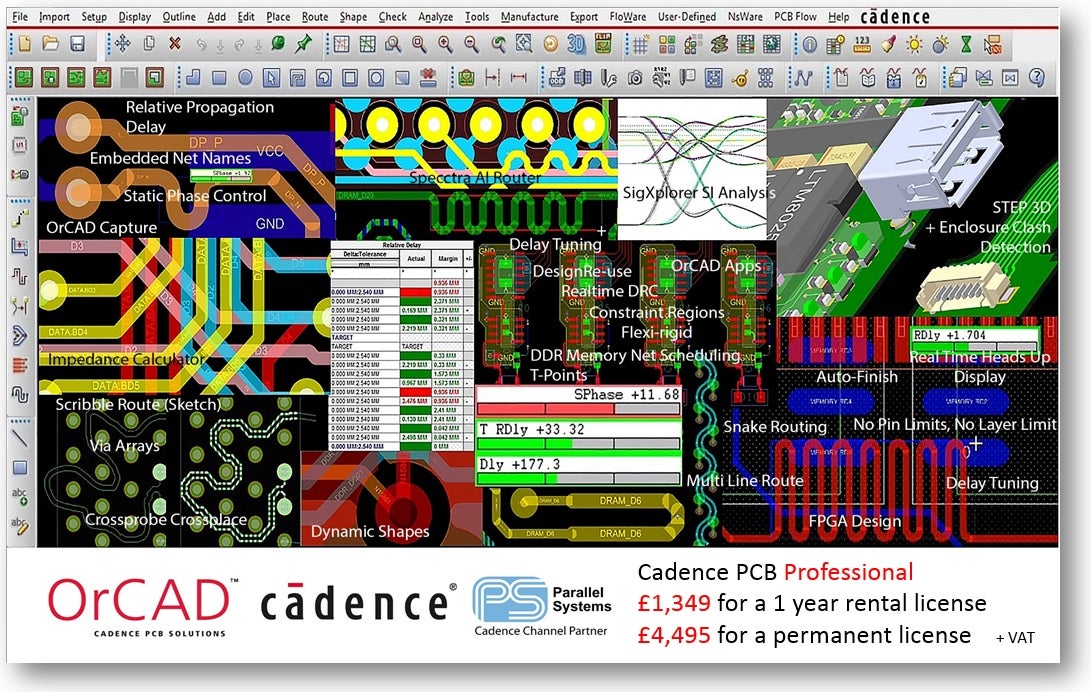This screenshot has height=692, width=1091.
Task: Click the Dly +177.3 meter bar
Action: [578, 471]
